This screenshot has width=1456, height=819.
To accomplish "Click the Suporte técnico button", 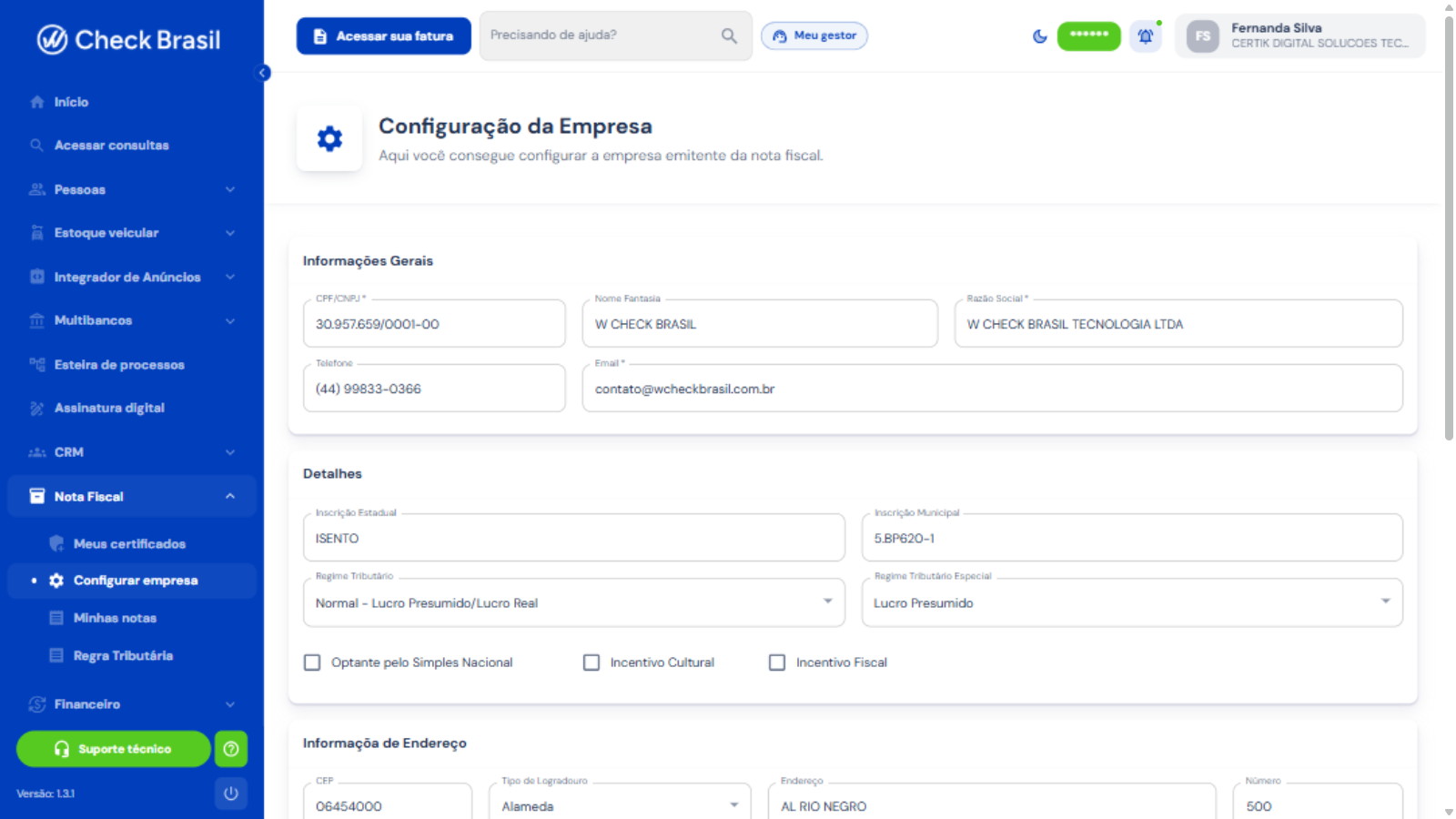I will pyautogui.click(x=114, y=749).
